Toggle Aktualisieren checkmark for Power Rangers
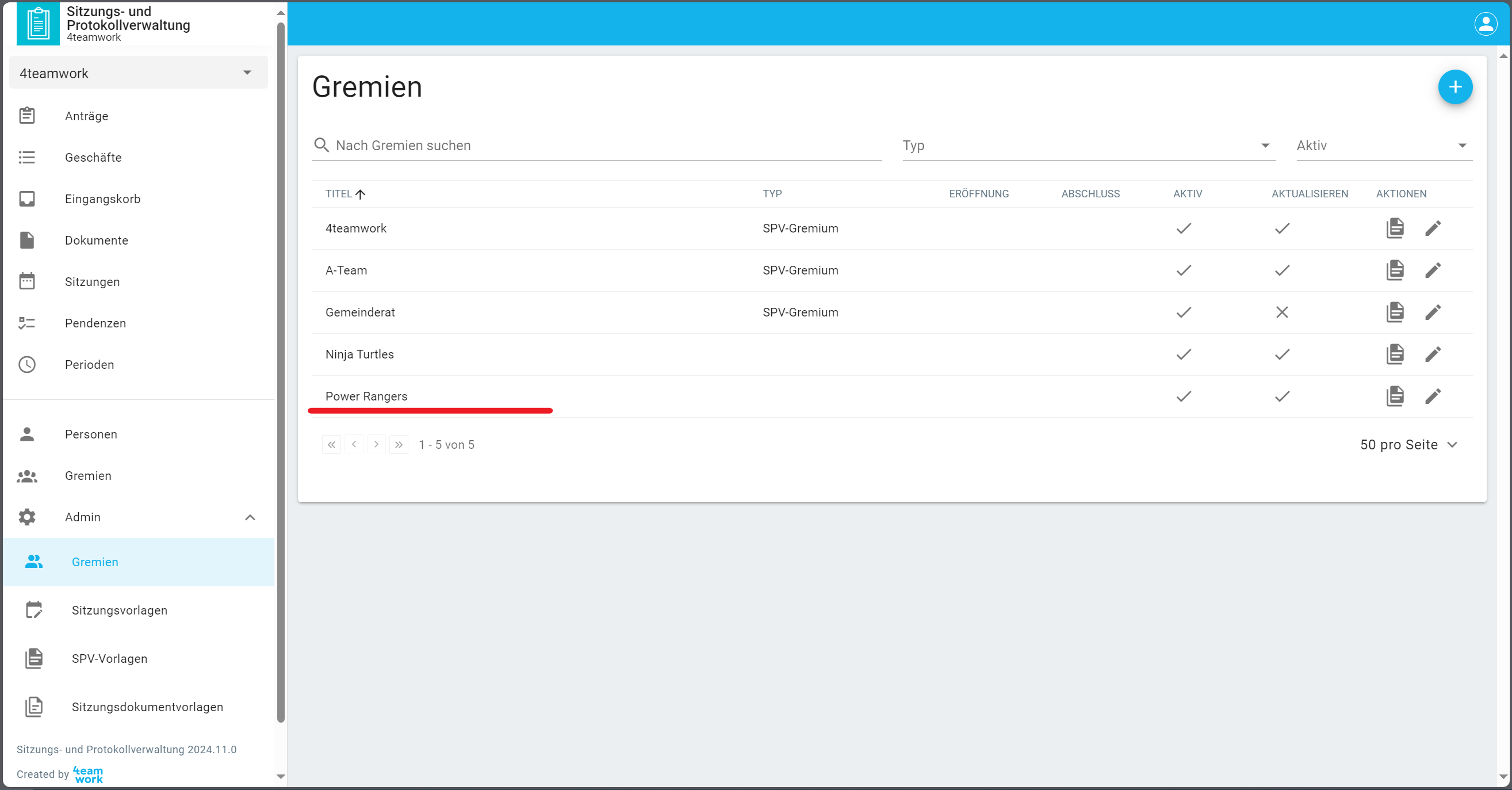 (x=1282, y=396)
